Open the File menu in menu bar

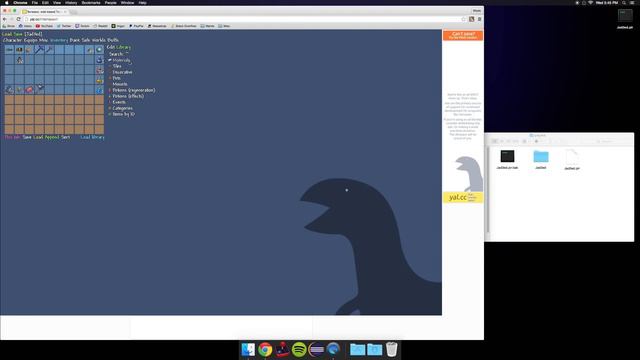35,2
